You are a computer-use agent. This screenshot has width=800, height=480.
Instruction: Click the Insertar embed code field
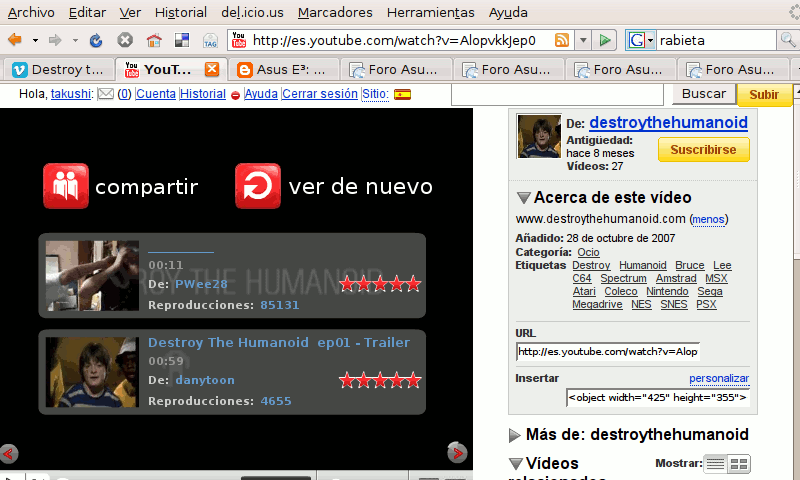[x=657, y=398]
